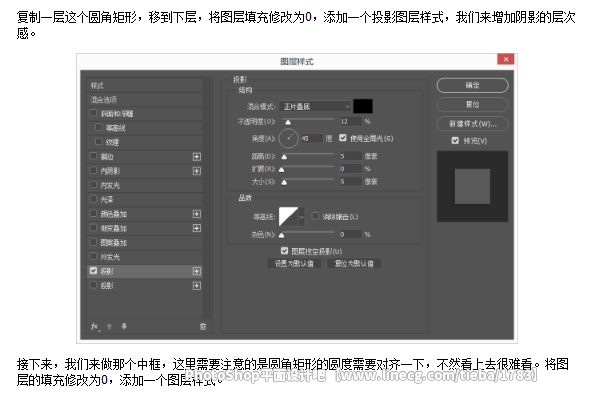Click the plus icon beside 描边
Viewport: 593px width, 394px height.
(197, 157)
